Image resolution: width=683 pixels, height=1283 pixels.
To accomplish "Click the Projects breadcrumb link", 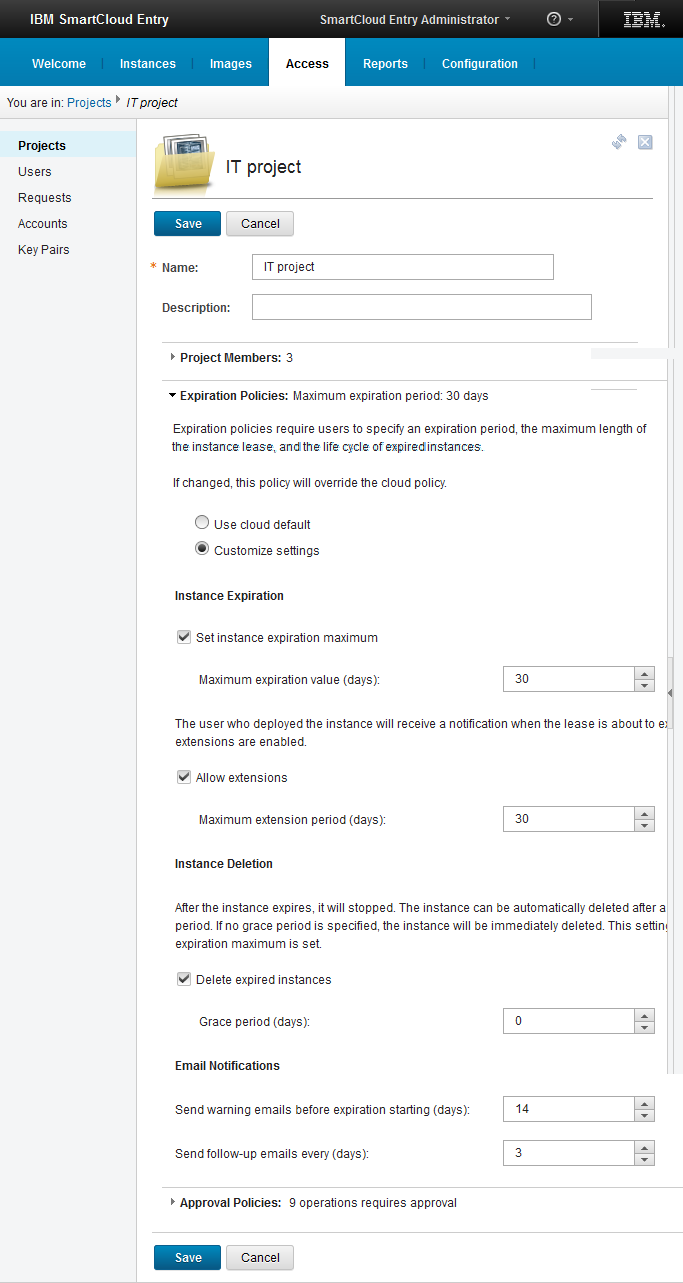I will (89, 103).
